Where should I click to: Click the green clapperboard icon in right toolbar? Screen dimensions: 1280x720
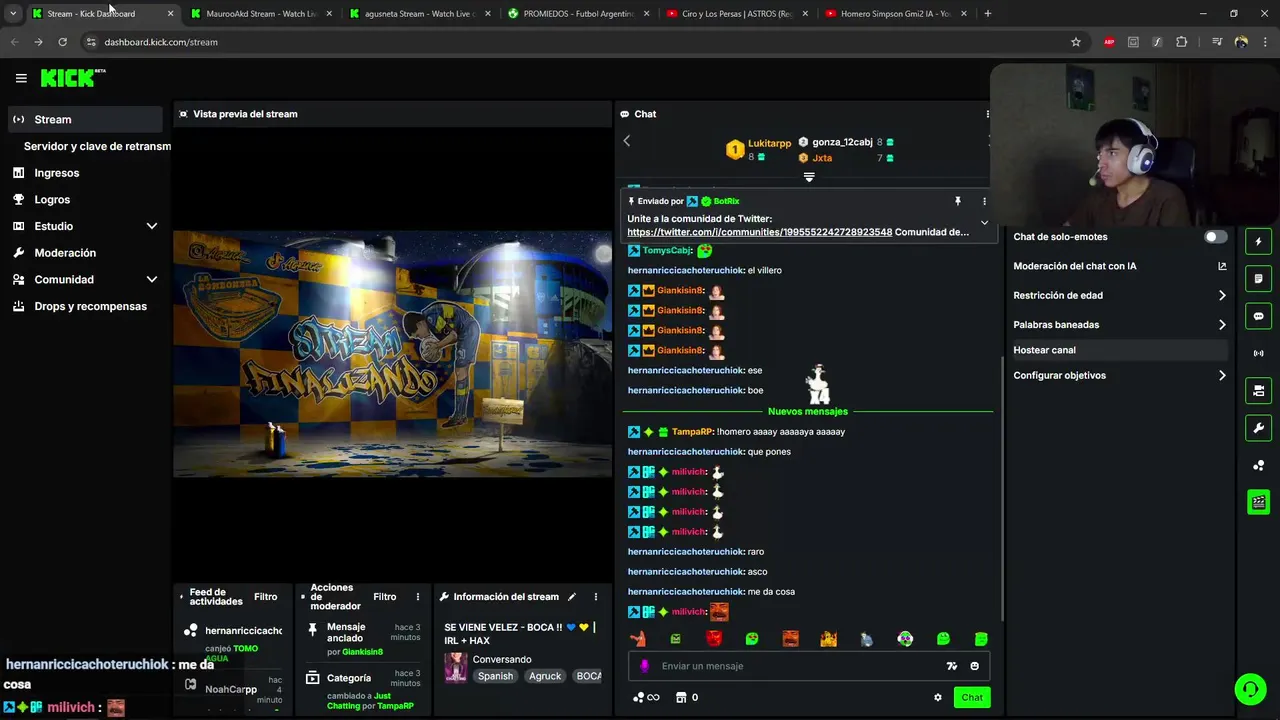click(1258, 502)
